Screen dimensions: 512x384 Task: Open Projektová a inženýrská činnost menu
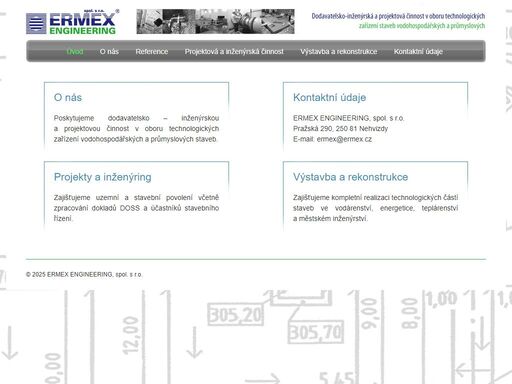click(234, 52)
